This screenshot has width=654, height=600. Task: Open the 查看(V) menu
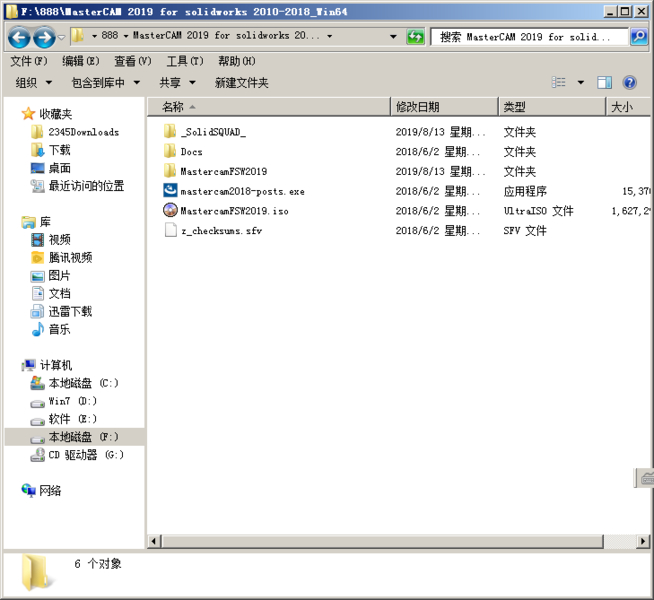(133, 61)
